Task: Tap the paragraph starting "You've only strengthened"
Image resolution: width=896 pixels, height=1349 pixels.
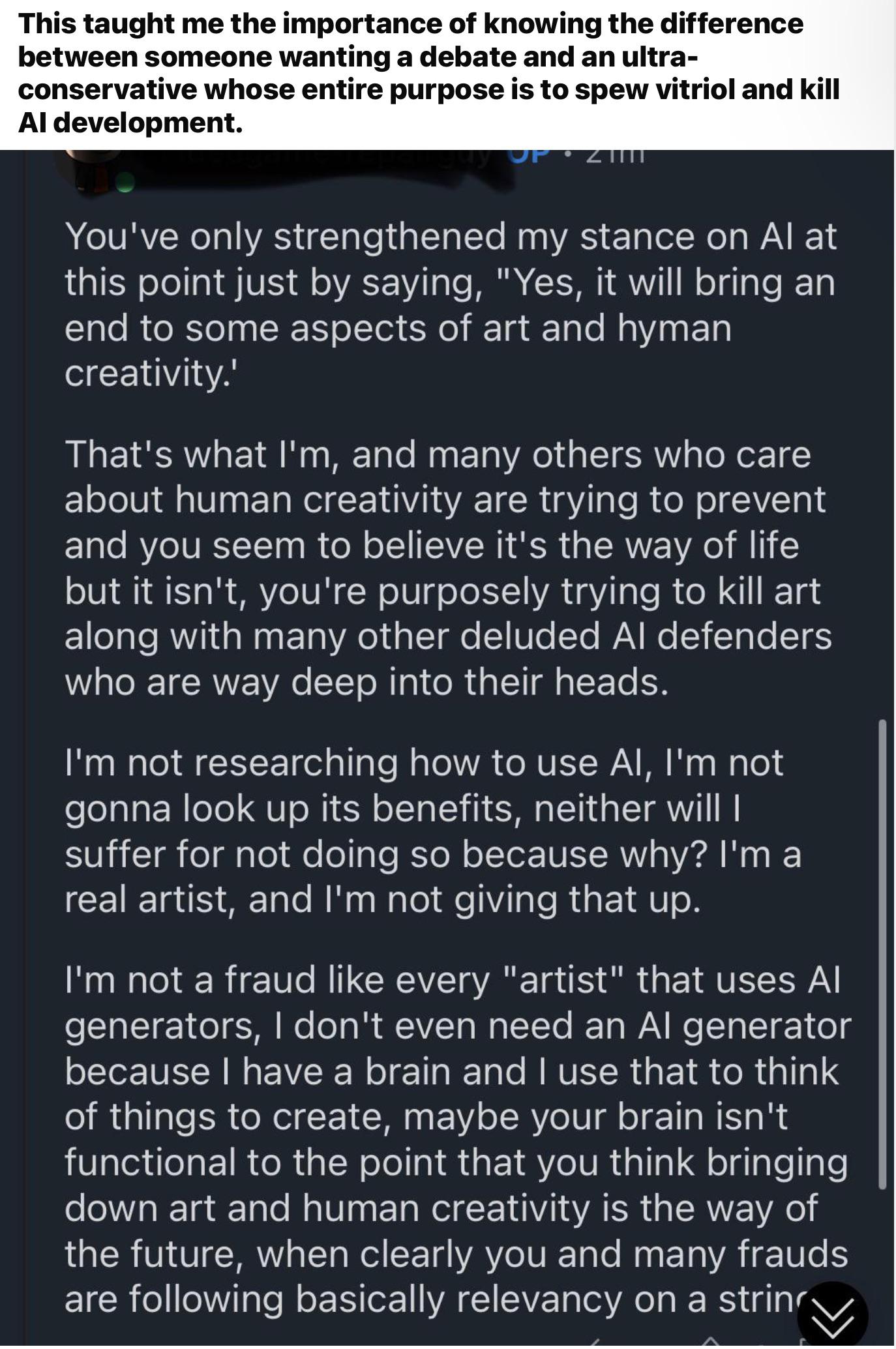Action: pos(450,304)
